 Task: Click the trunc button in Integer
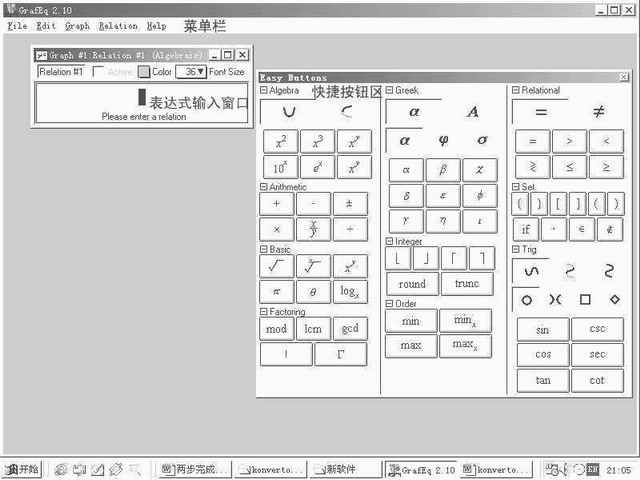coord(467,284)
